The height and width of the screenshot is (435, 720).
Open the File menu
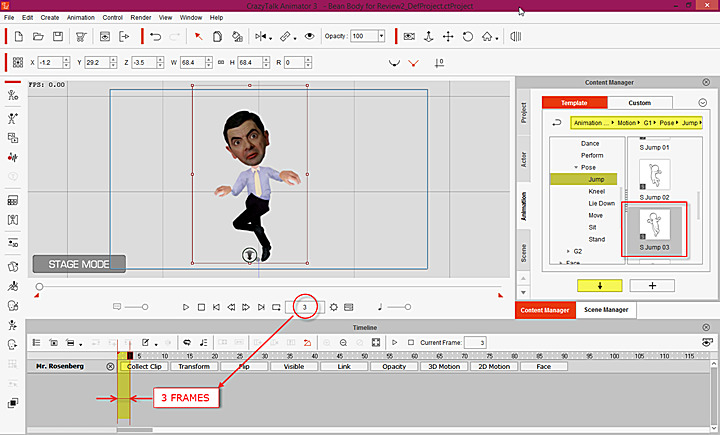point(9,17)
